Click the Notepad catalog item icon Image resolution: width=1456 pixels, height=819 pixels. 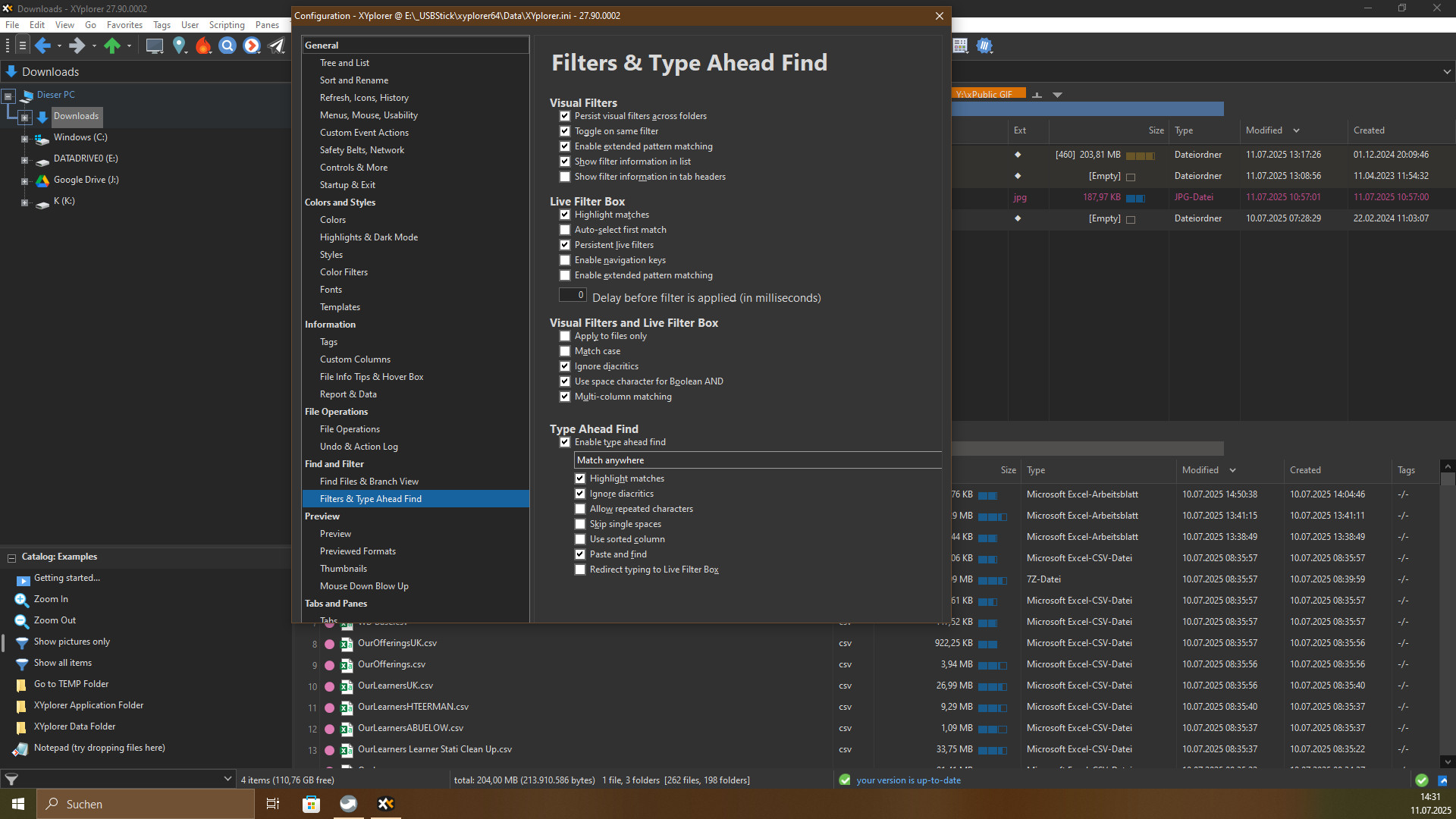20,748
